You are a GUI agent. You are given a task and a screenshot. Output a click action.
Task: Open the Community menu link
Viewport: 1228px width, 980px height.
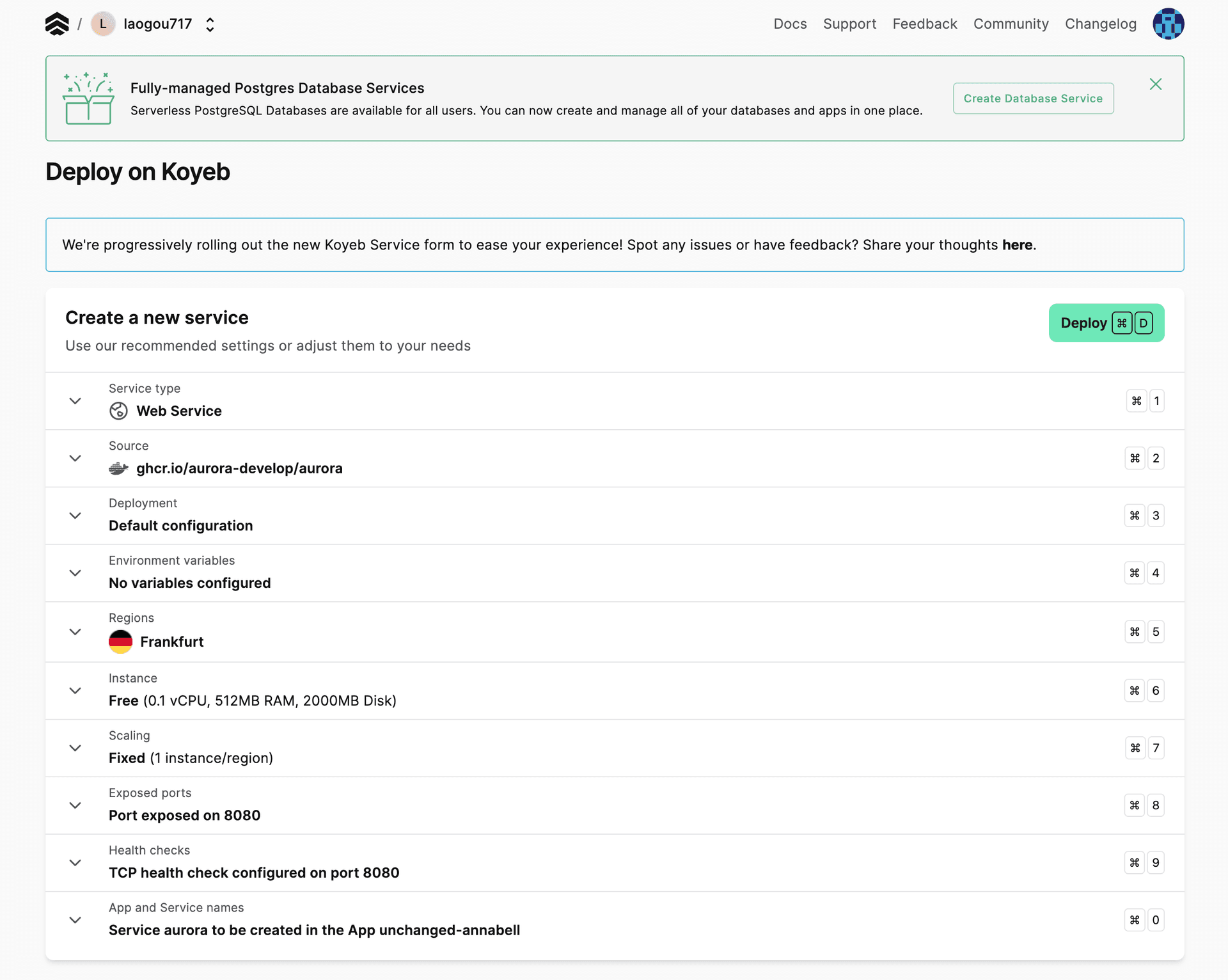pyautogui.click(x=1011, y=24)
